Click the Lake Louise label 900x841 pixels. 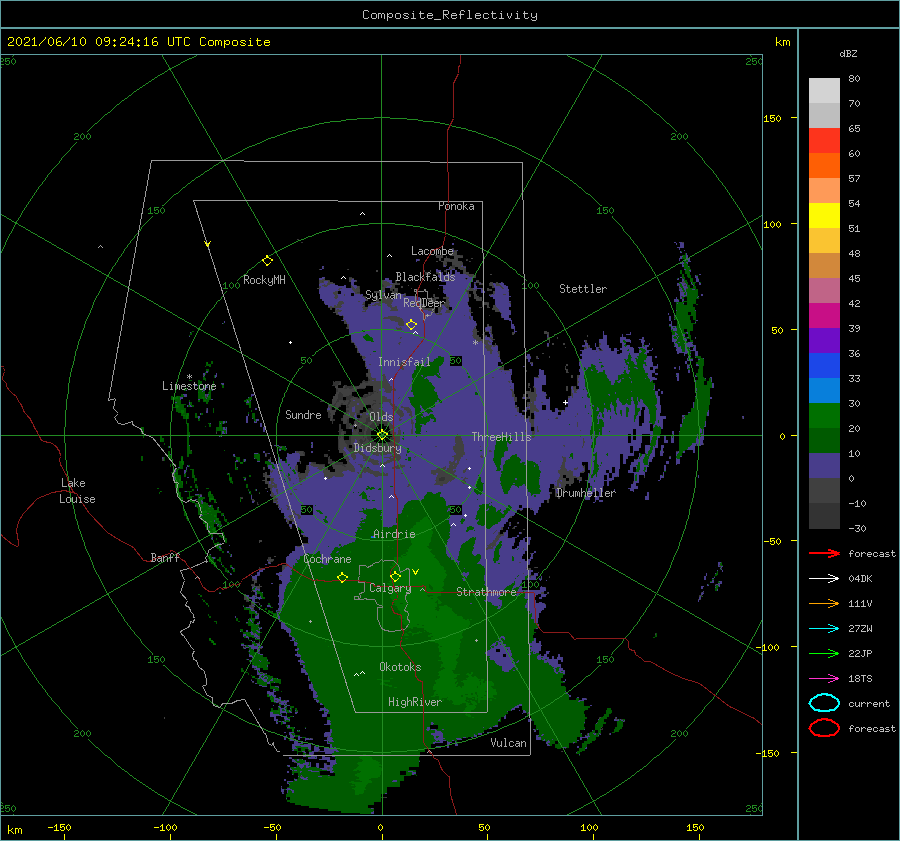point(77,491)
